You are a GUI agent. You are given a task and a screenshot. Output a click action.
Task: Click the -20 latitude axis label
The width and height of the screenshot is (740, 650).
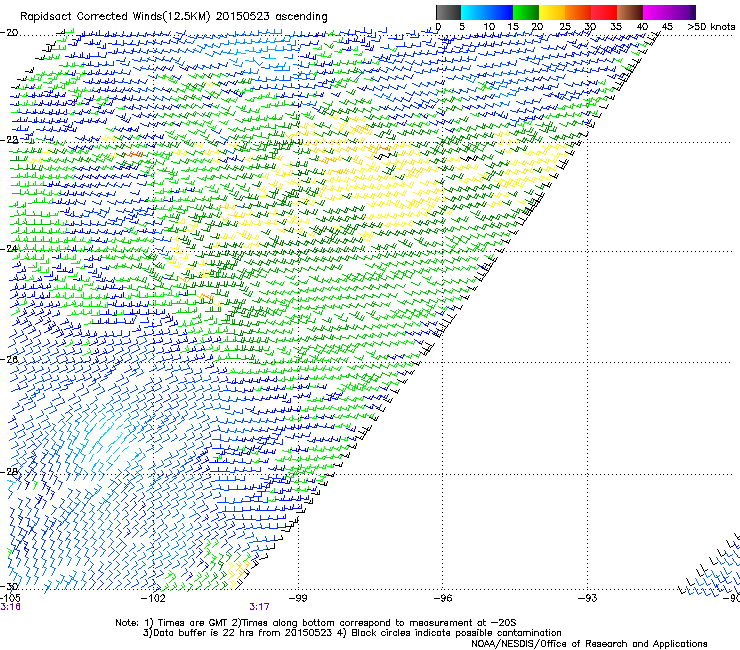tap(9, 33)
